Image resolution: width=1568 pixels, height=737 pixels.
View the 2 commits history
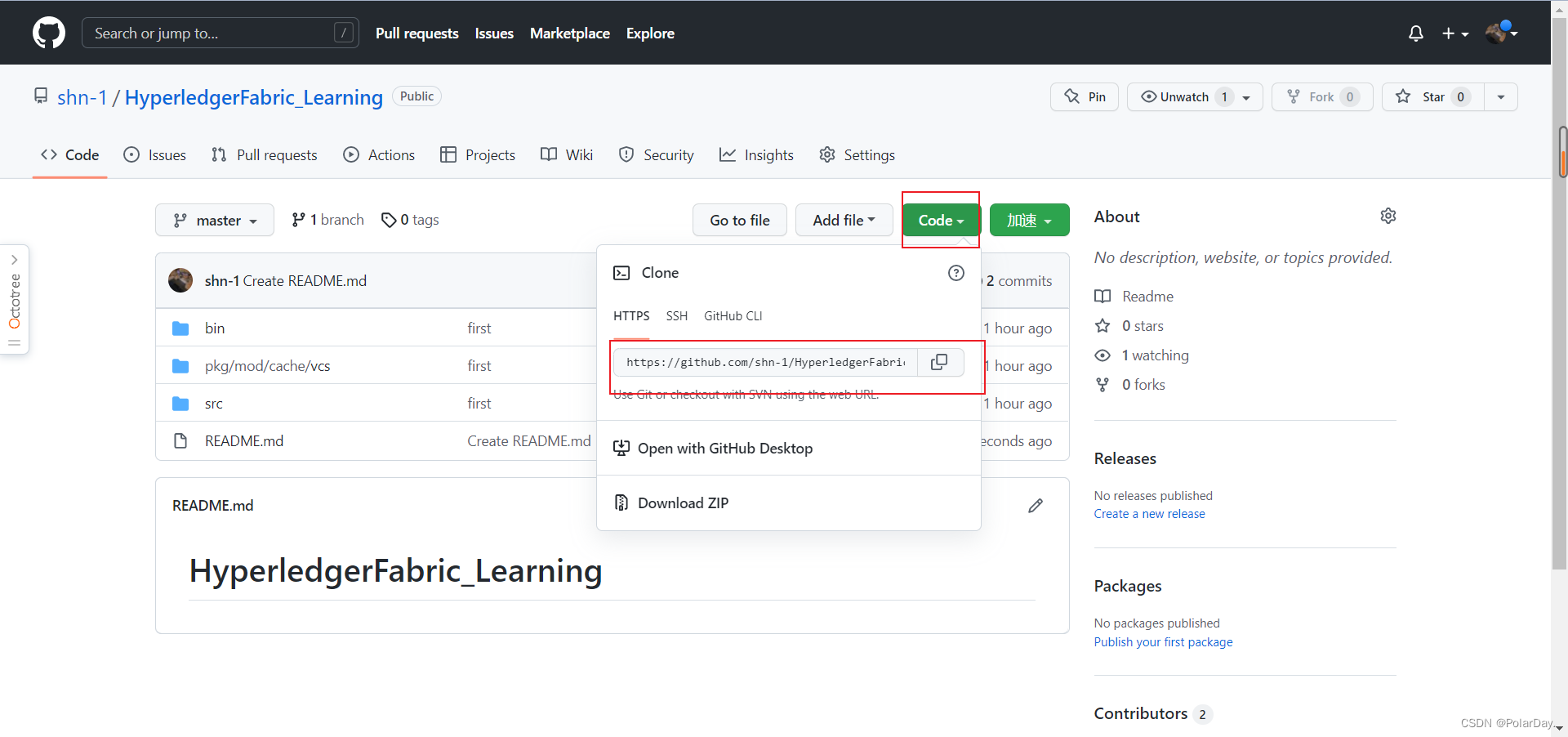coord(1019,280)
